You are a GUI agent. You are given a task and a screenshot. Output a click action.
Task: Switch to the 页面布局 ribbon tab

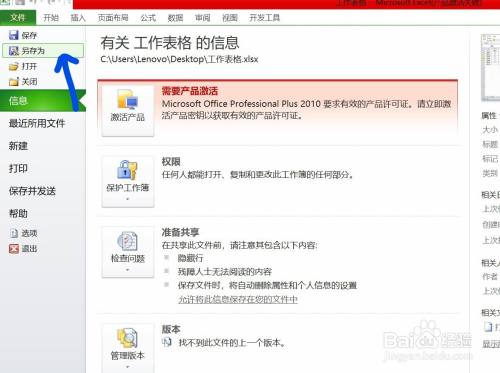[113, 18]
